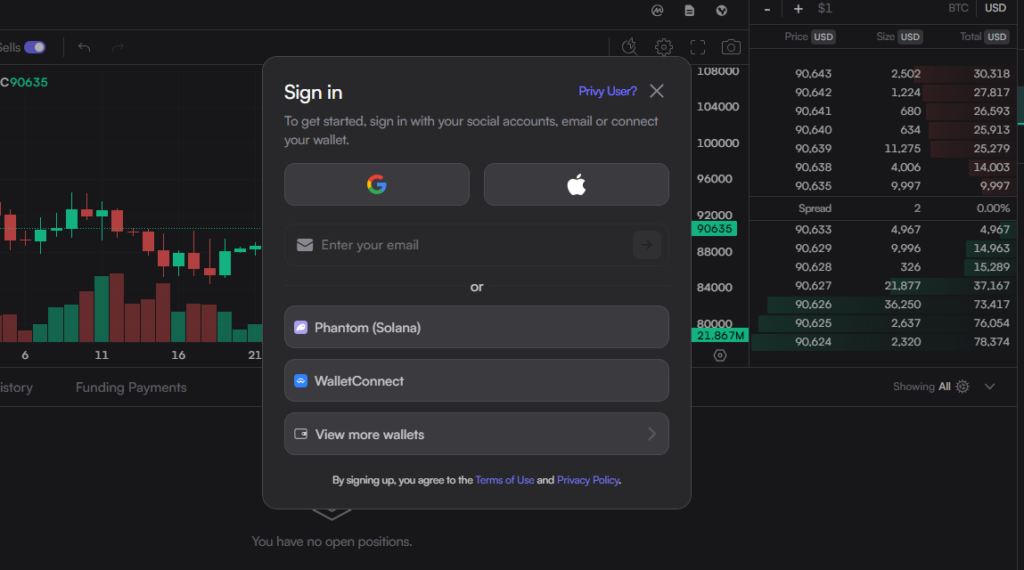Viewport: 1024px width, 570px height.
Task: Open the Showing All filter gear
Action: click(x=962, y=387)
